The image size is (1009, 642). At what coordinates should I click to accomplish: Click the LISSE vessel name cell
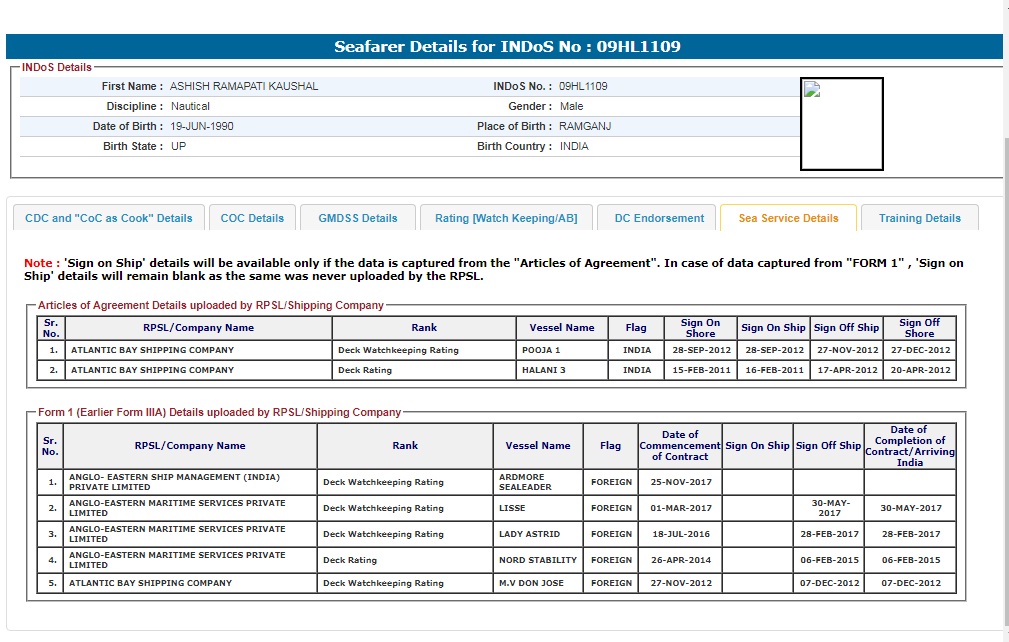(537, 508)
